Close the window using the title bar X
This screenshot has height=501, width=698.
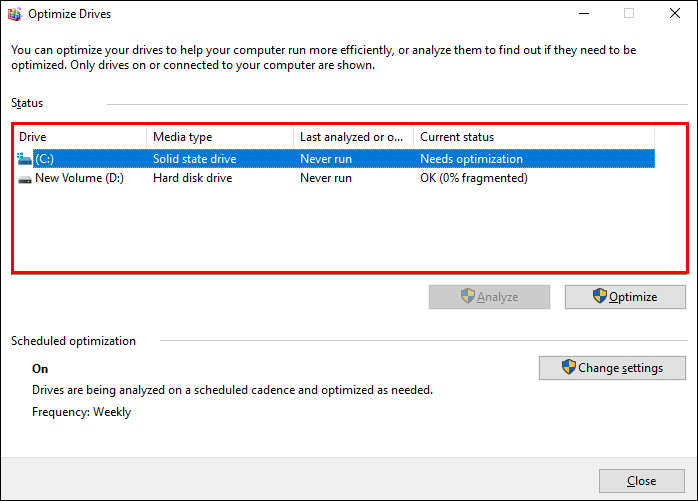(674, 14)
